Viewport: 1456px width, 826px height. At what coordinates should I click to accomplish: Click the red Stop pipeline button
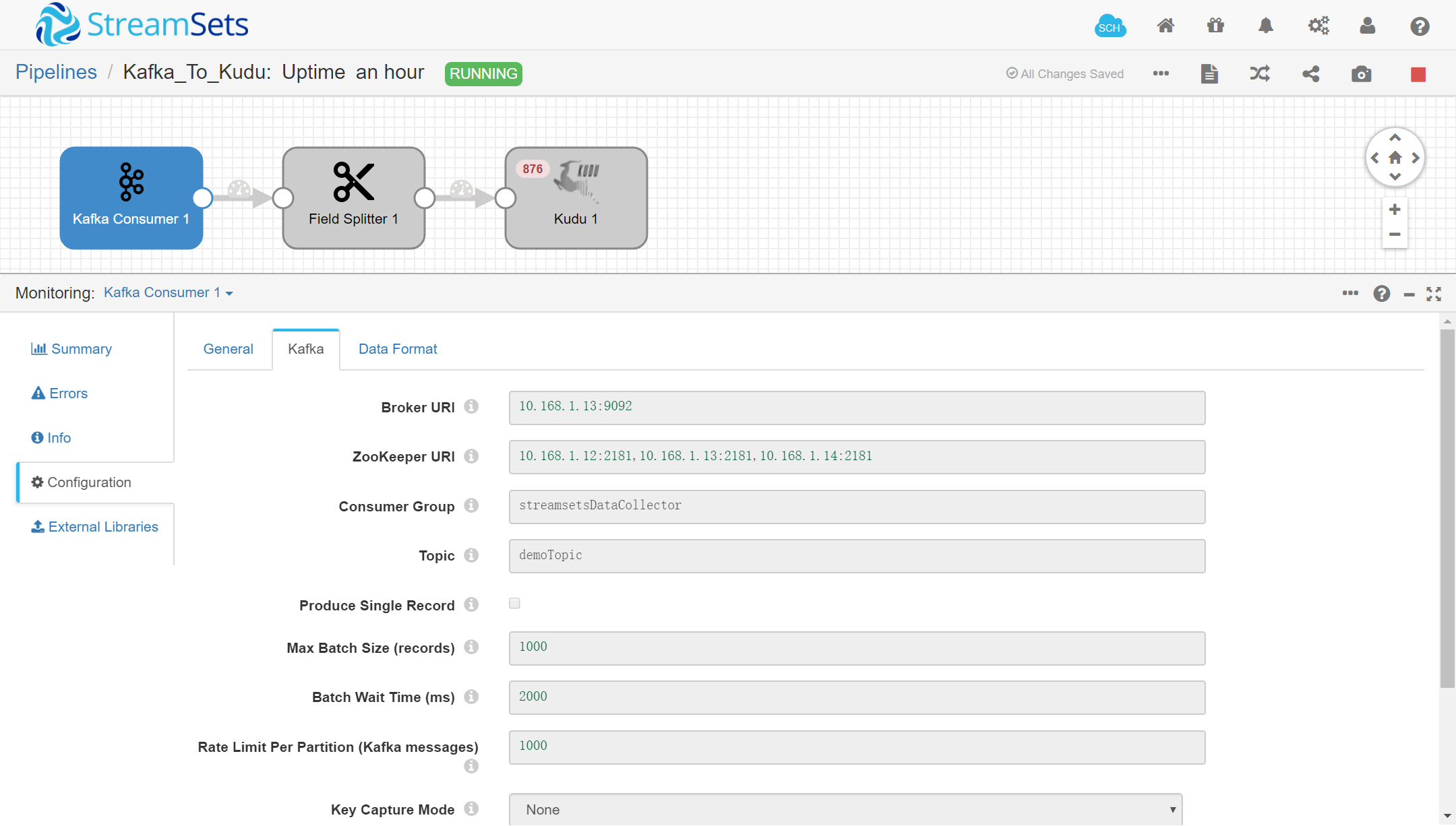point(1418,74)
